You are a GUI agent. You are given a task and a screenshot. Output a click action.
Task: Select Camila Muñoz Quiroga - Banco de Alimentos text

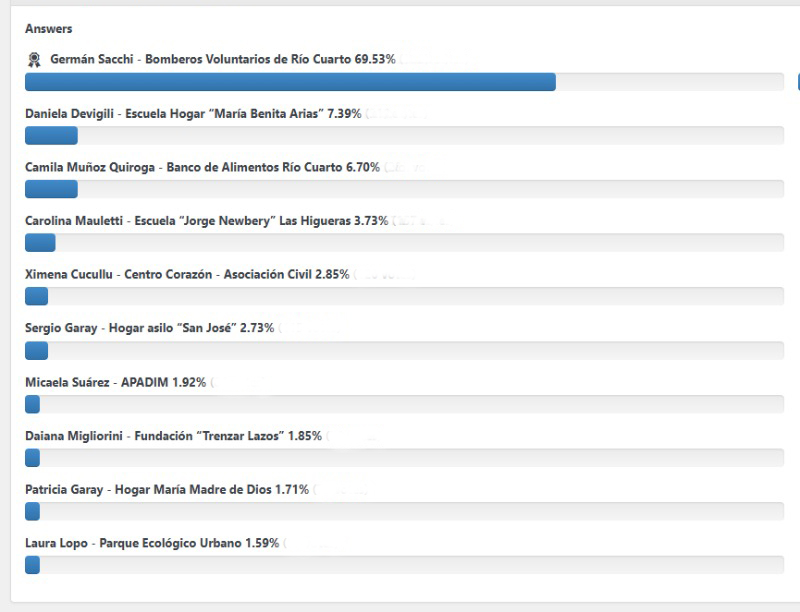point(202,167)
